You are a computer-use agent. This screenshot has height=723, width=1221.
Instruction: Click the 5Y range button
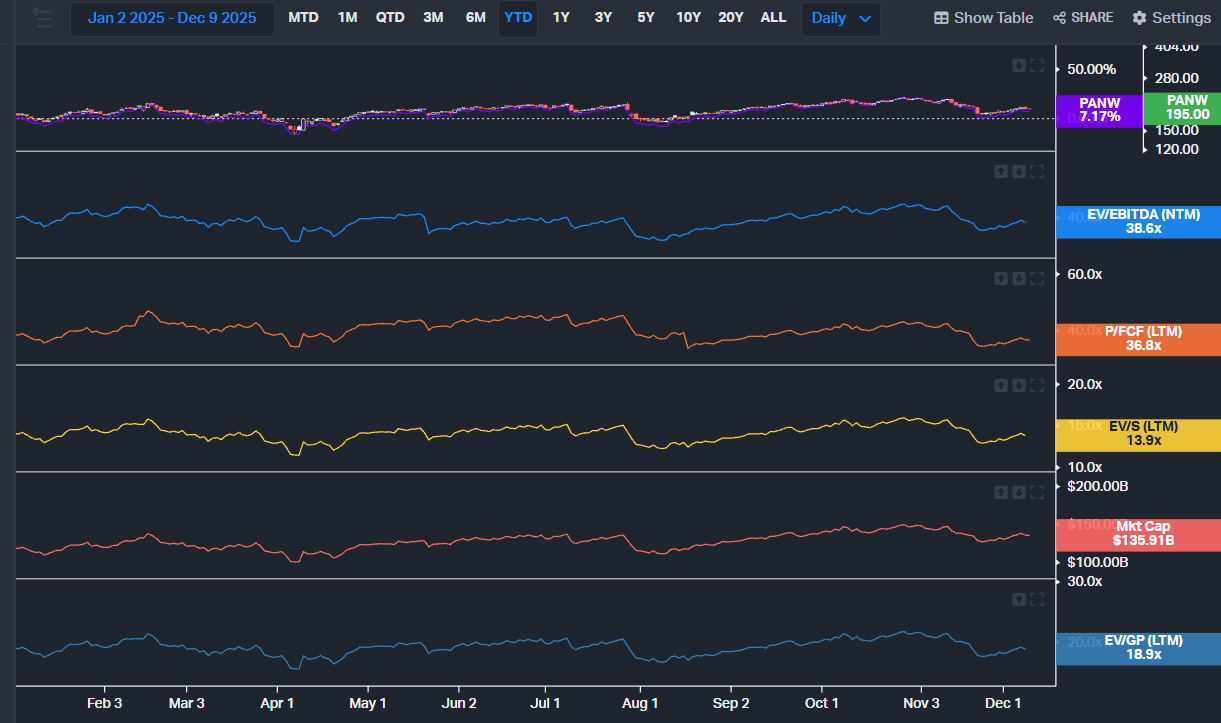point(646,18)
